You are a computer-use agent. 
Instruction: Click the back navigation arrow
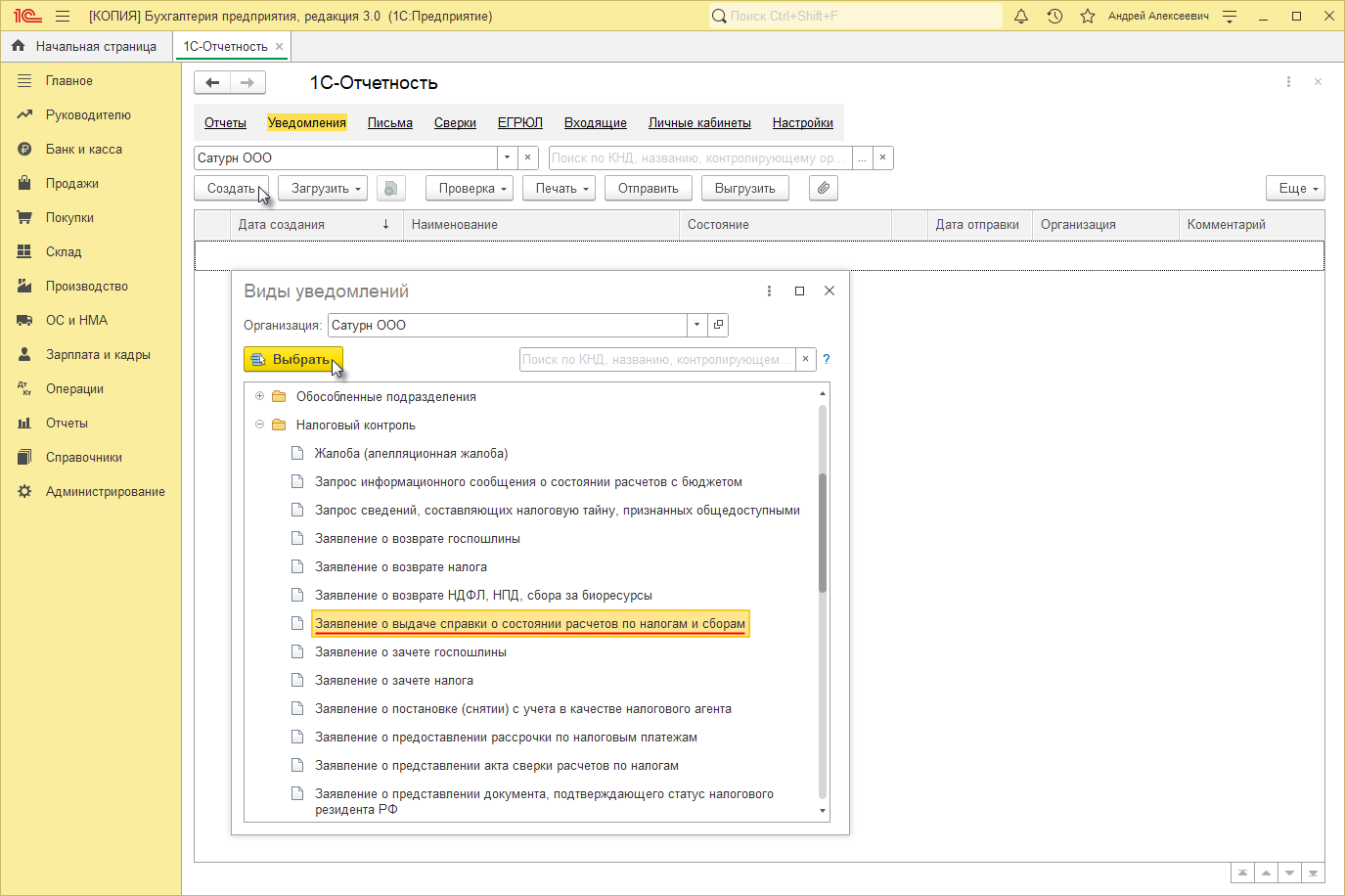tap(212, 82)
